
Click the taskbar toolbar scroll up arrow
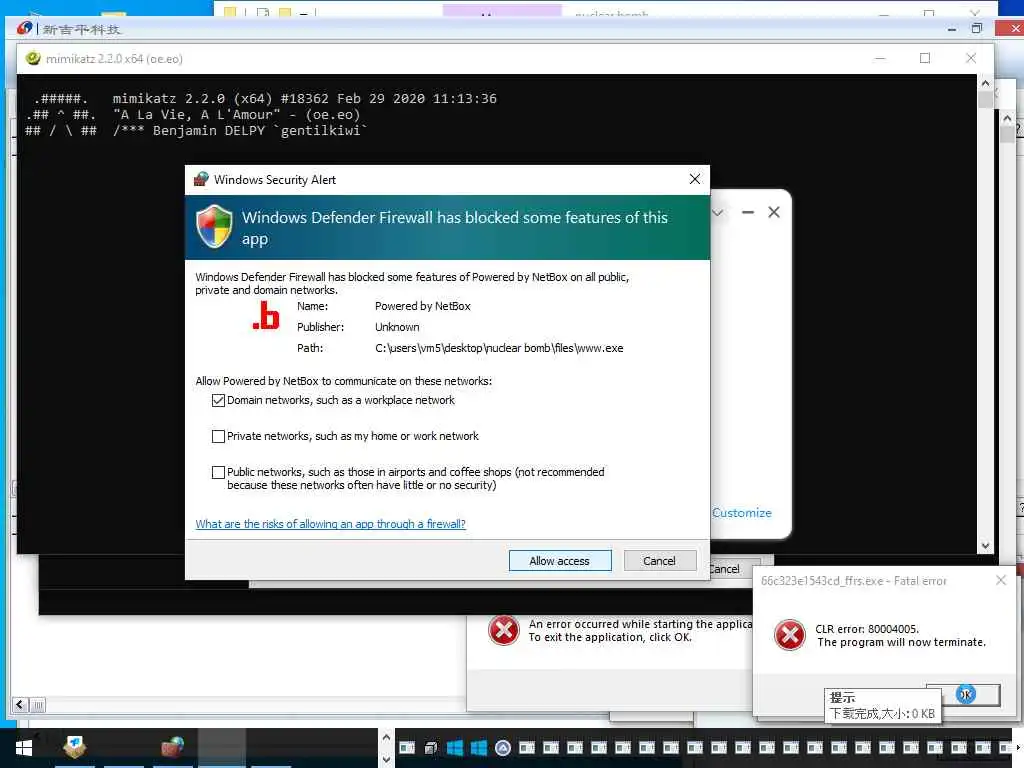(386, 737)
